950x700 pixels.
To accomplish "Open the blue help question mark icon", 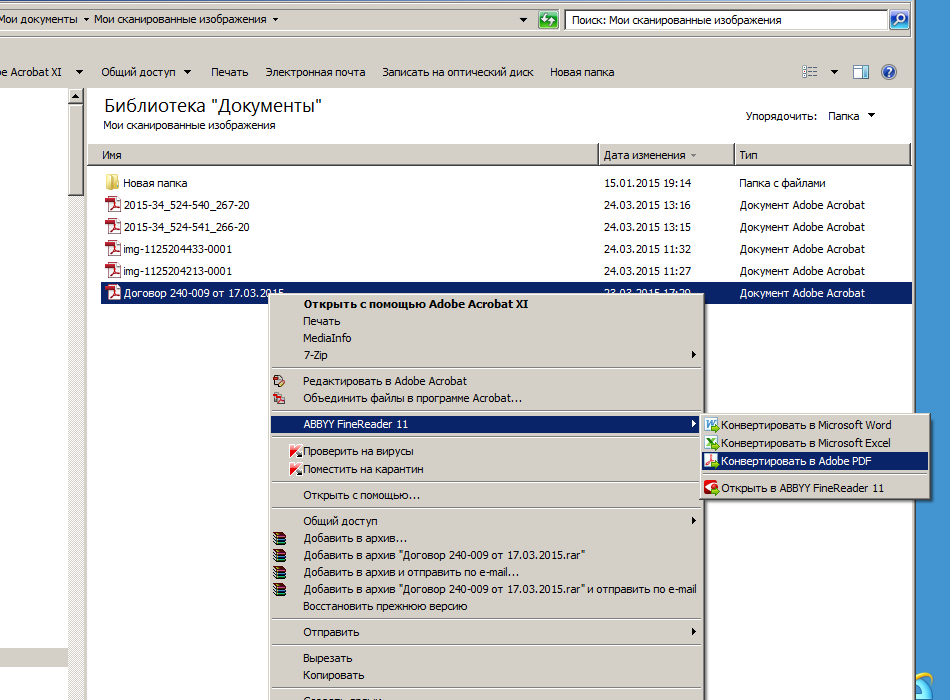I will point(888,72).
